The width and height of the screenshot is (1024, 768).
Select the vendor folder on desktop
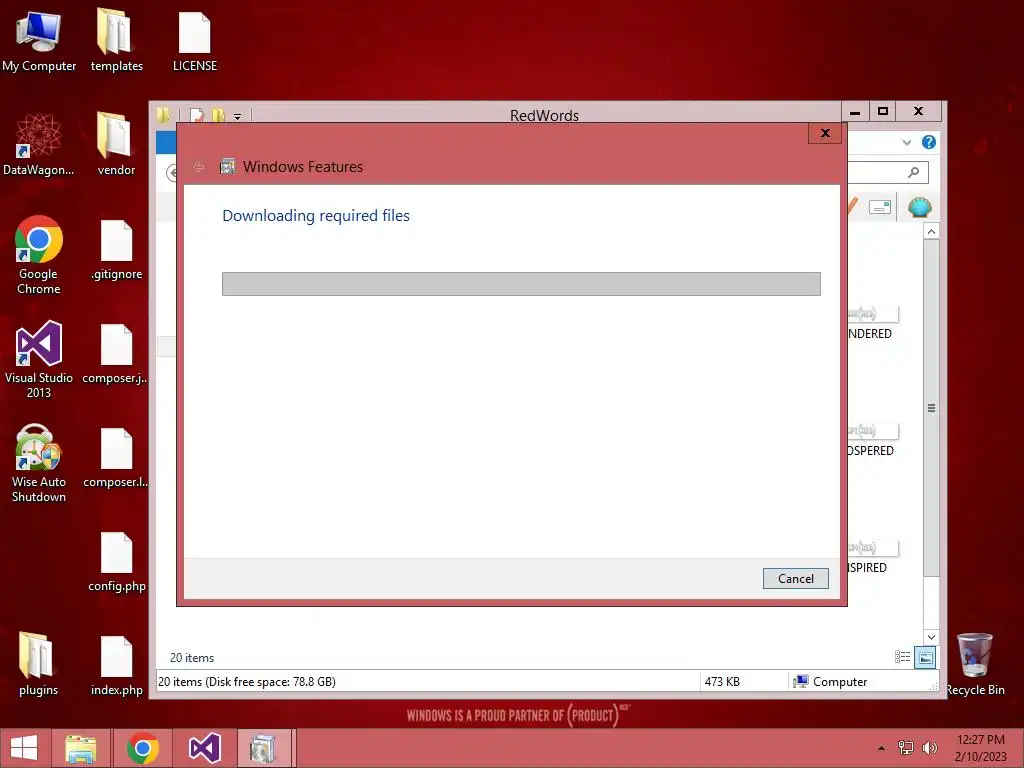116,144
